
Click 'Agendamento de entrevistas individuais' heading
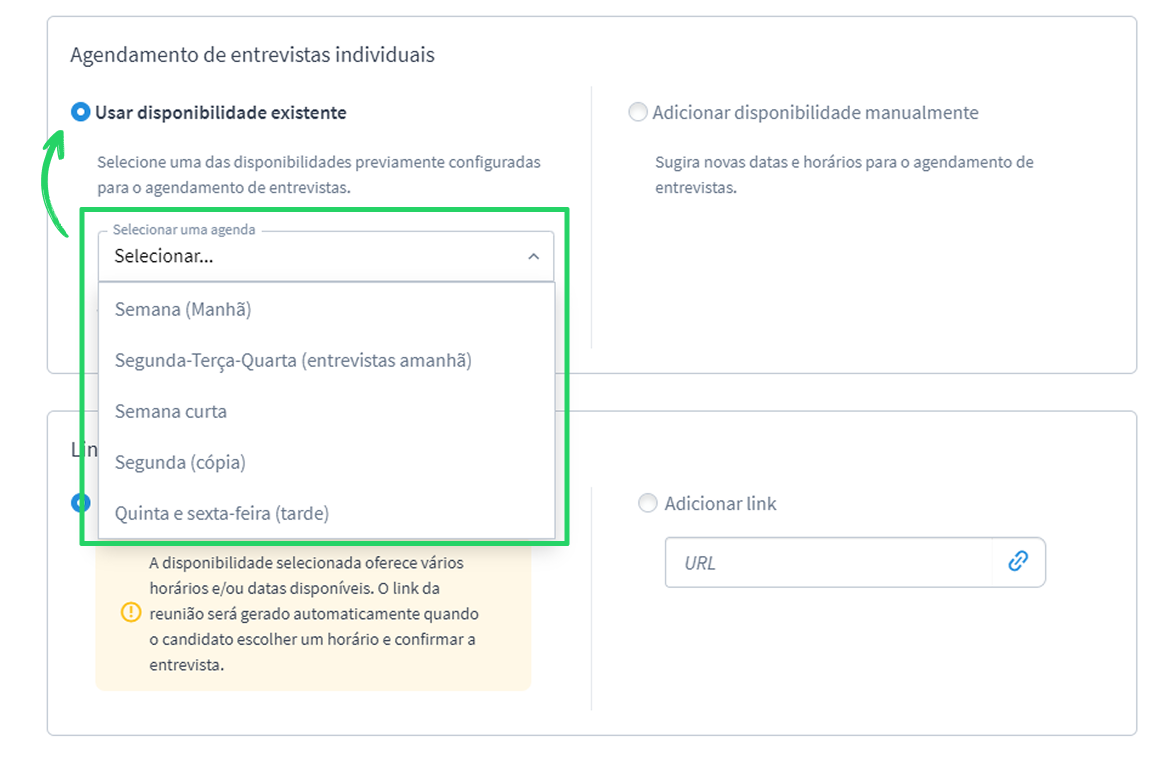pyautogui.click(x=252, y=55)
